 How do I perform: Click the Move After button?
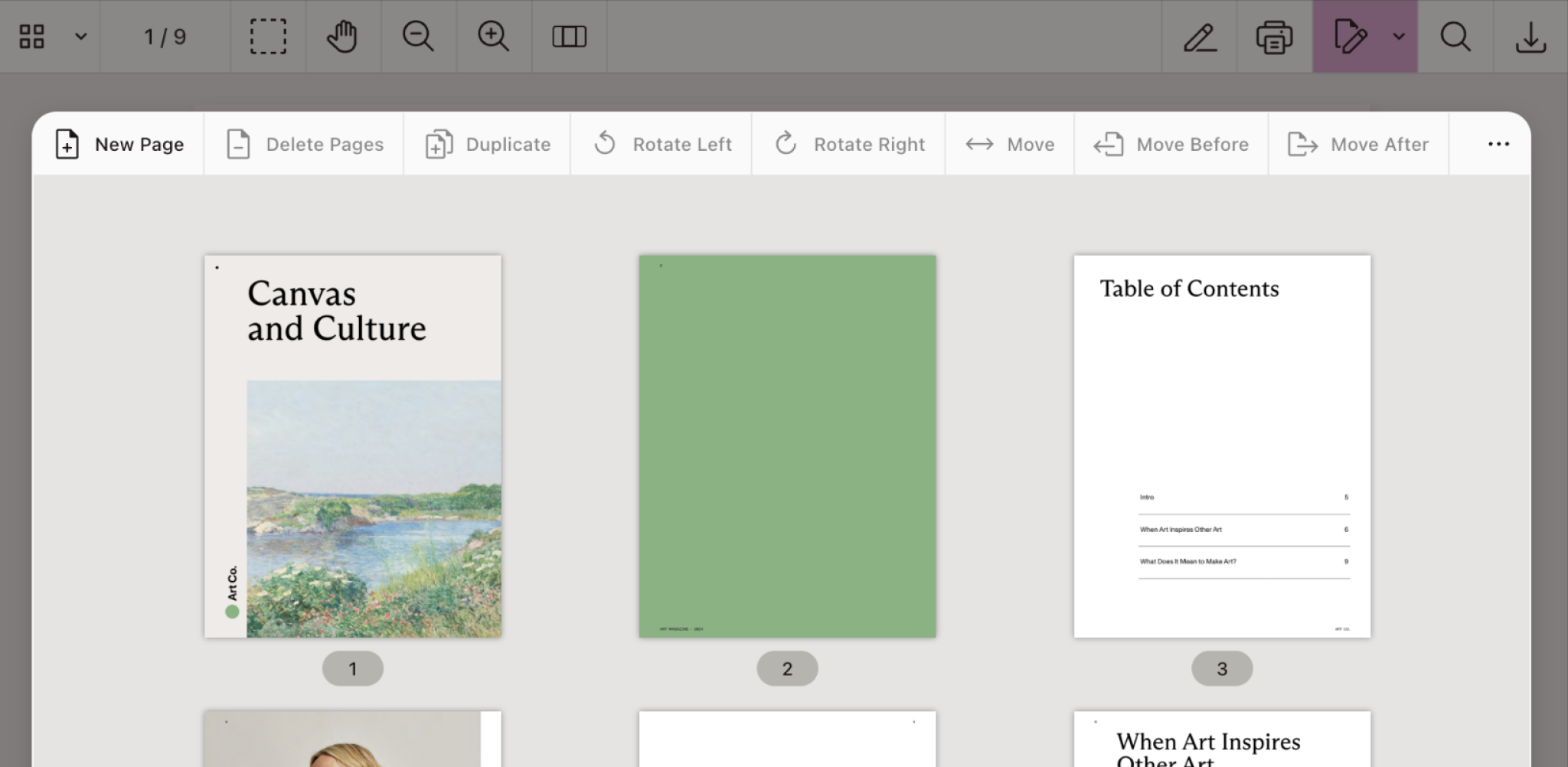pos(1358,144)
